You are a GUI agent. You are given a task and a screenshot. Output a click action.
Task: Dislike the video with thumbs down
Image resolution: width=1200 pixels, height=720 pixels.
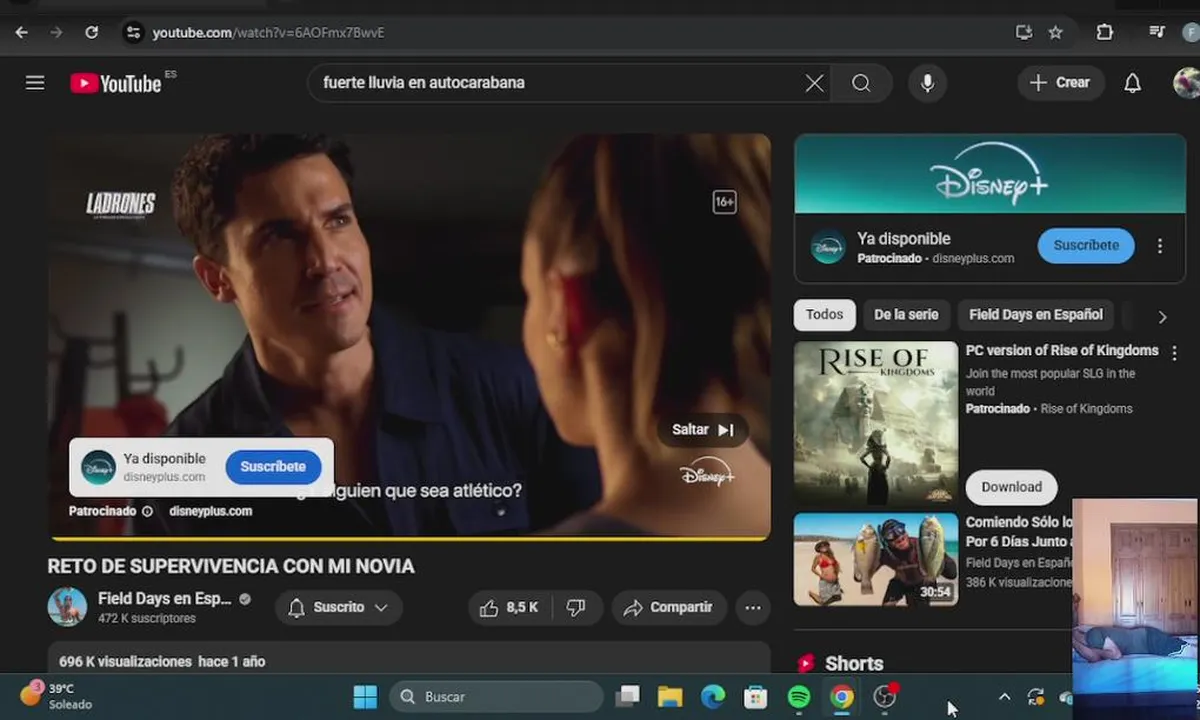point(576,607)
